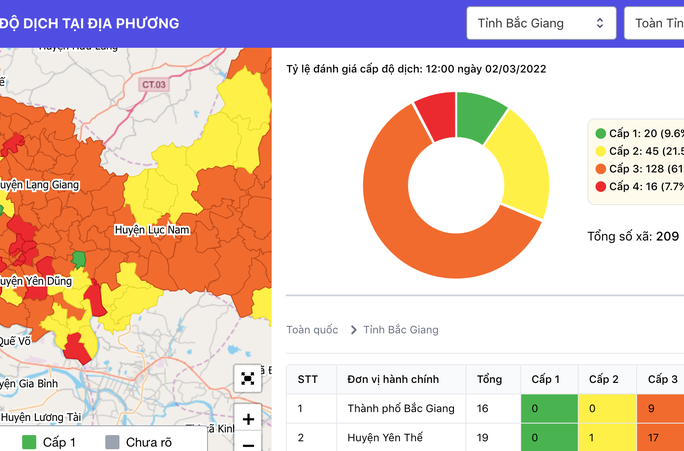The height and width of the screenshot is (451, 684).
Task: Click green Cấp 1 dot in chart legend
Action: (x=601, y=133)
